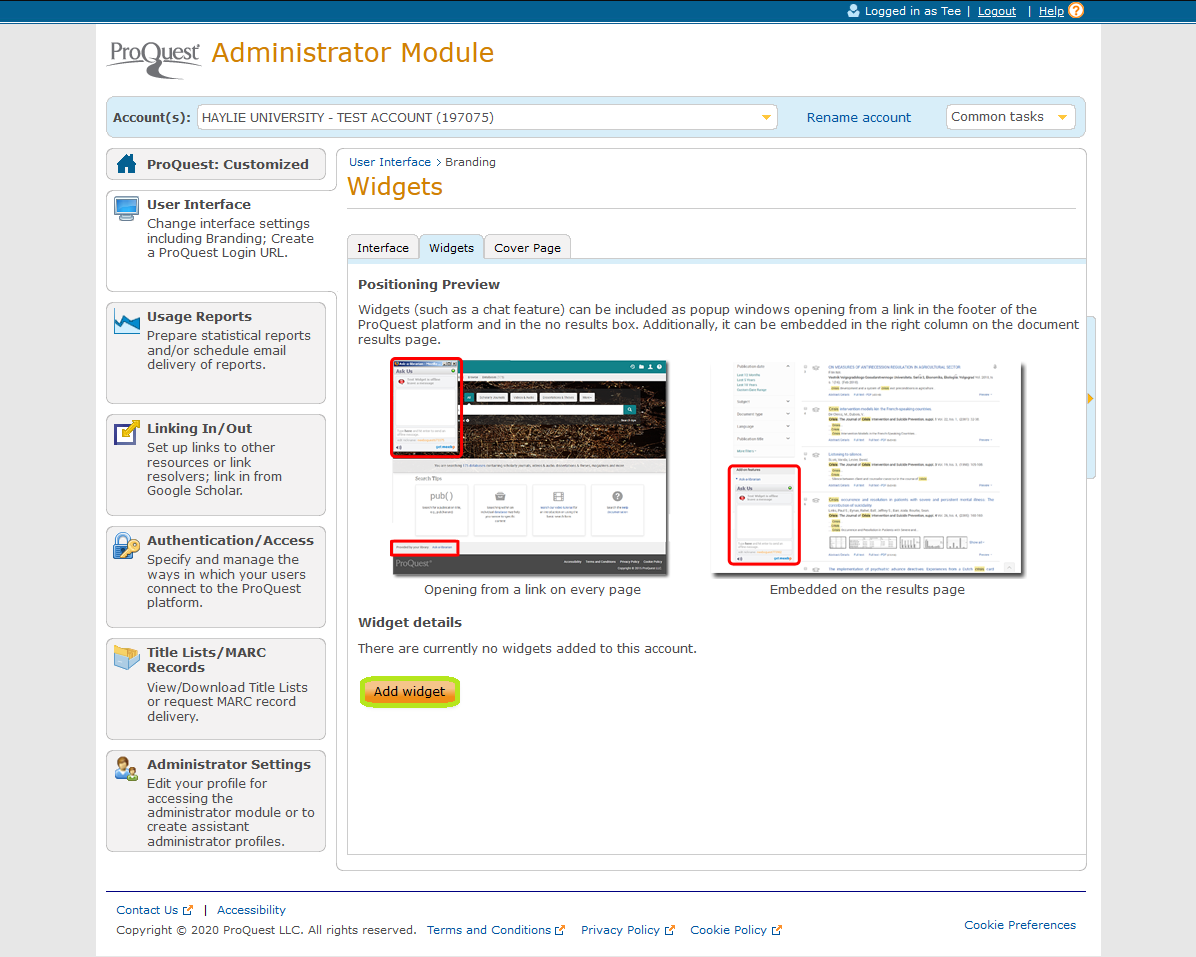Click 'There are currently no widgets added' message

coord(527,648)
